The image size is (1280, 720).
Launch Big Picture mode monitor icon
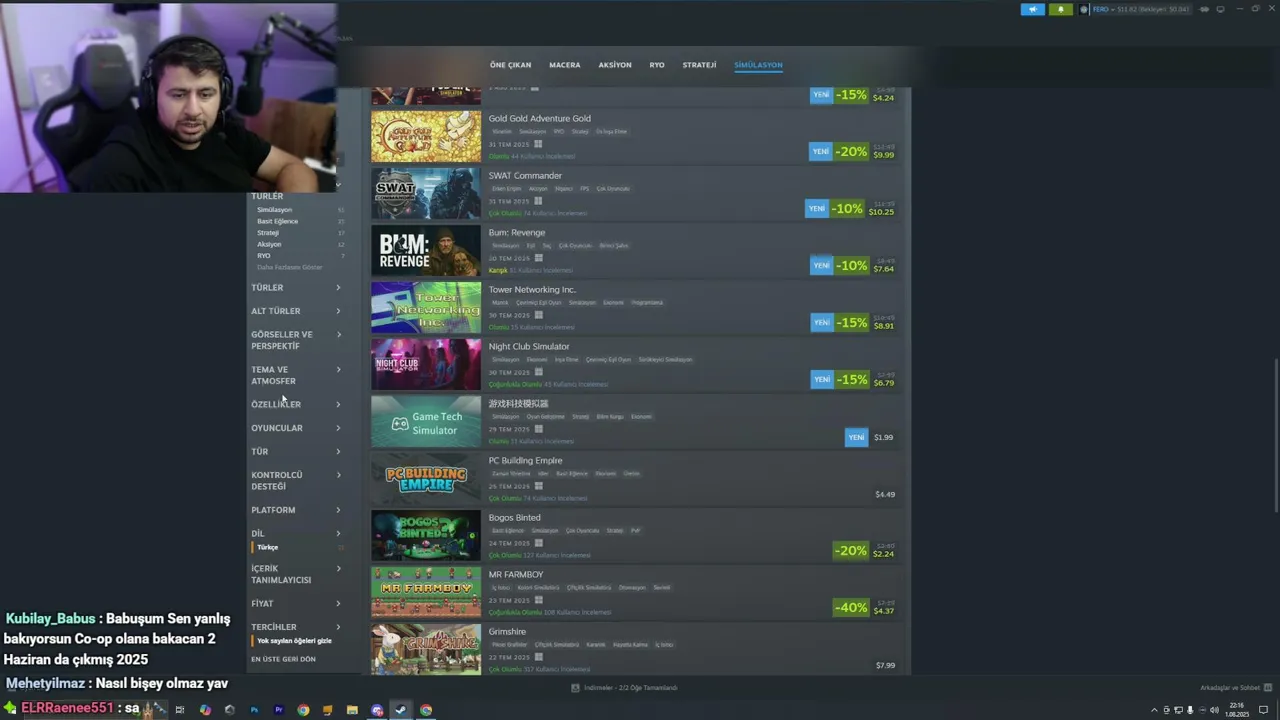coord(1220,9)
